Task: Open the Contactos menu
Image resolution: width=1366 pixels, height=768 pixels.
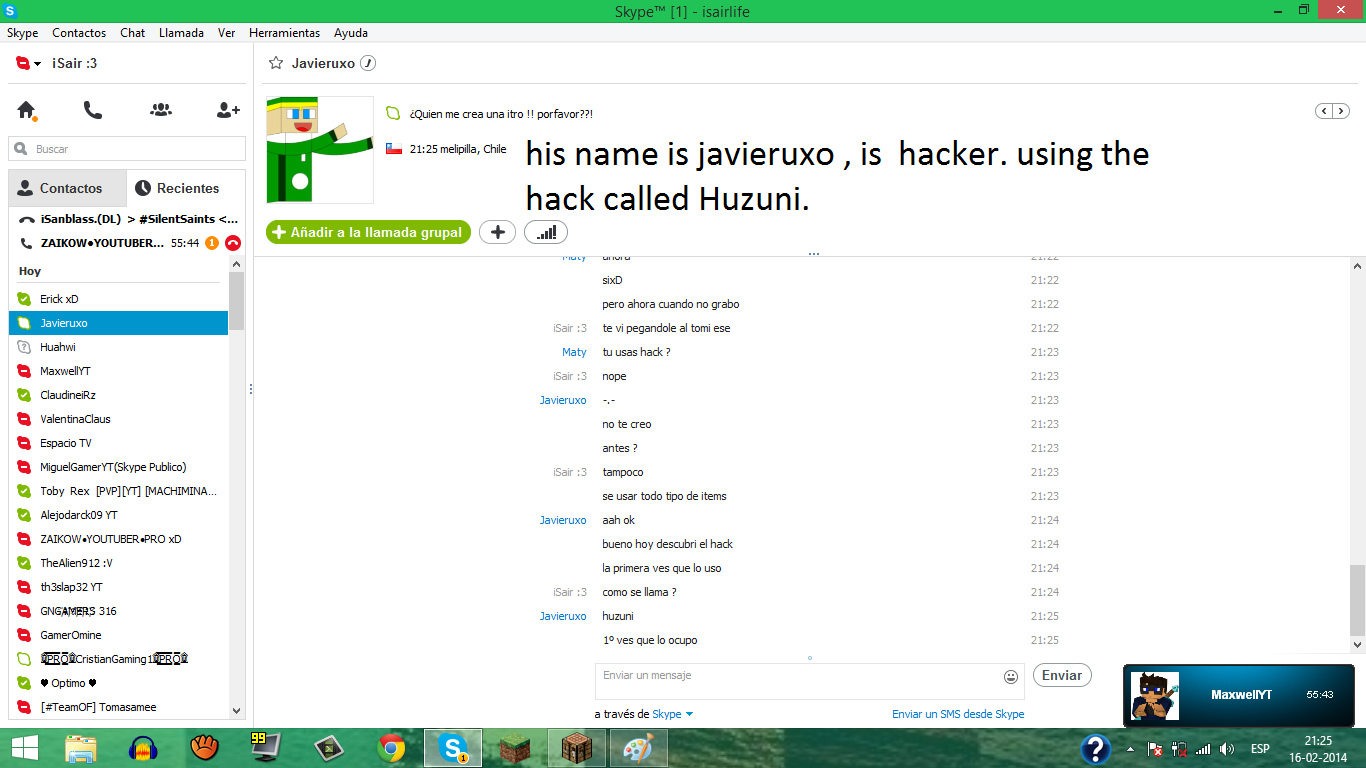Action: (79, 33)
